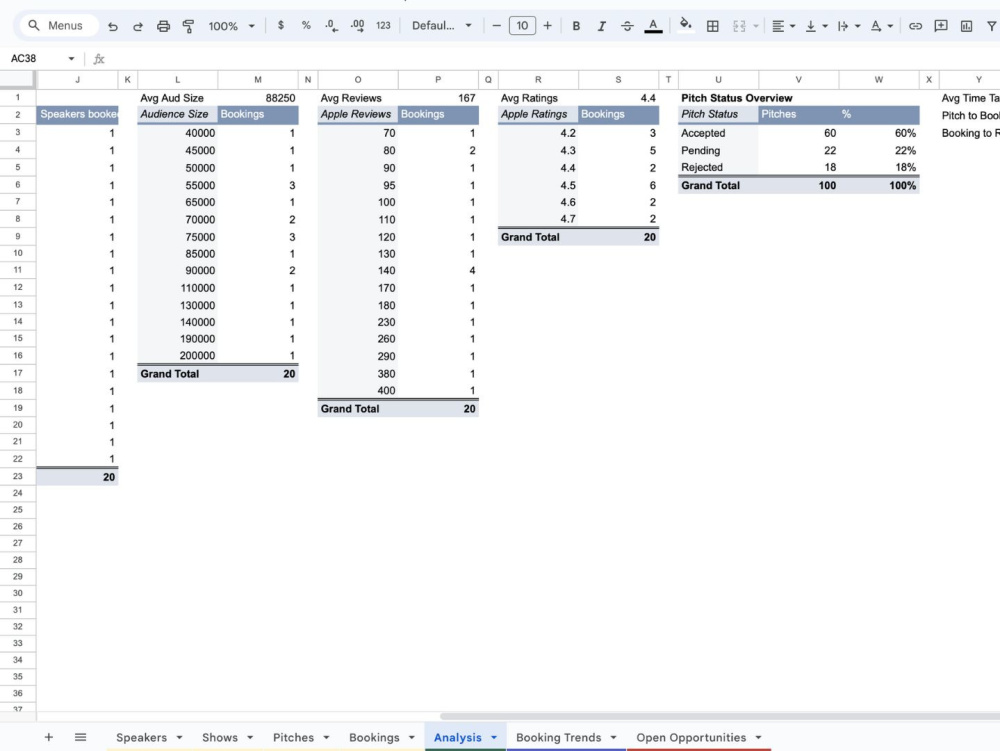Image resolution: width=1000 pixels, height=751 pixels.
Task: Decrease font size with minus button
Action: pyautogui.click(x=497, y=26)
